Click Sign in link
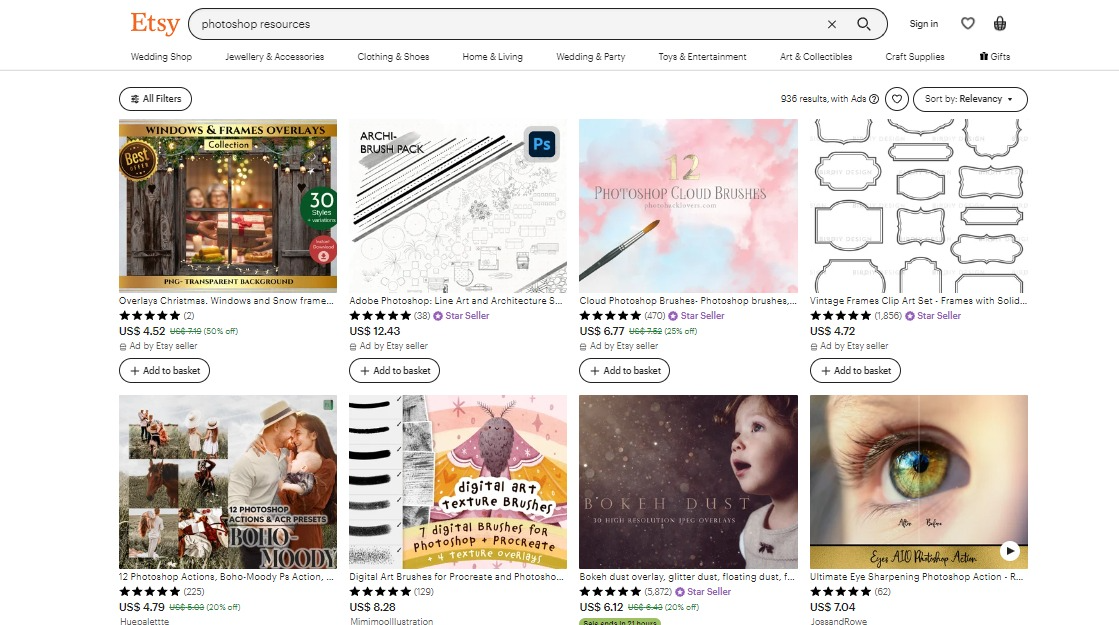This screenshot has width=1119, height=625. coord(923,24)
